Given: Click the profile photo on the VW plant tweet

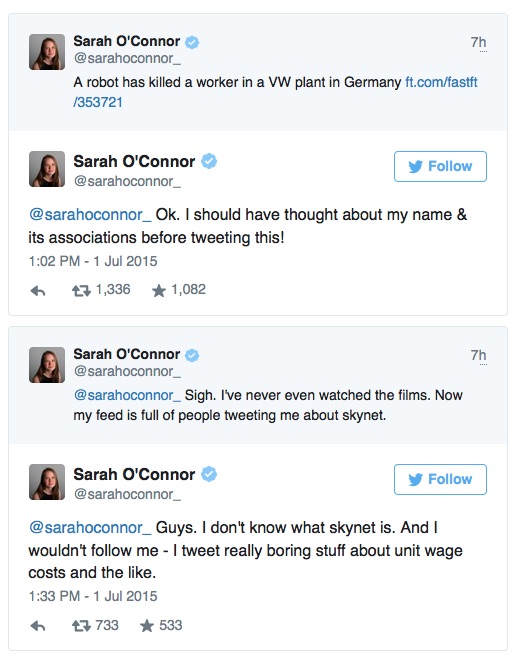Looking at the screenshot, I should [x=47, y=52].
